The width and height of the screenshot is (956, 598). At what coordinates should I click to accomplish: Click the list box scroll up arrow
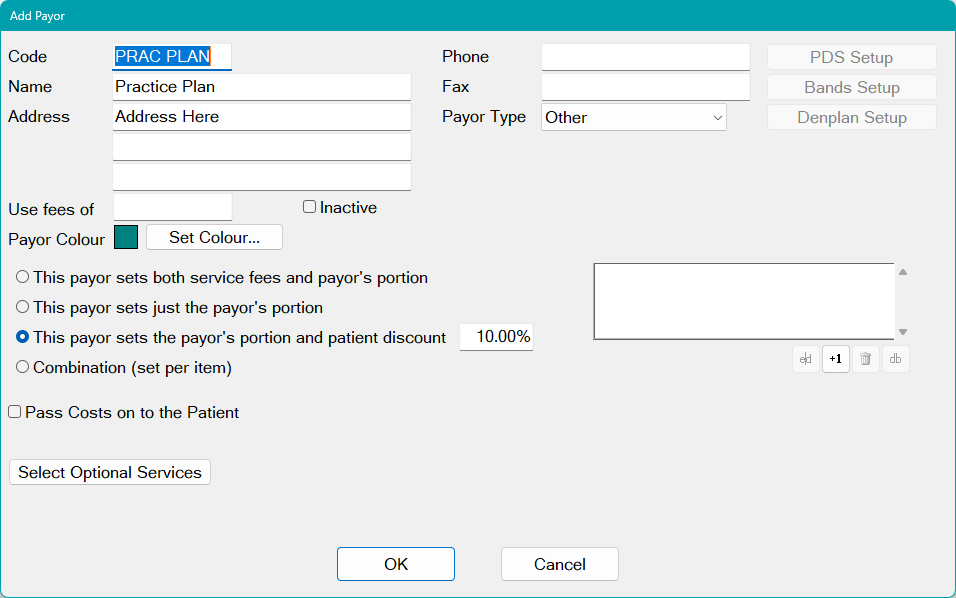(903, 272)
